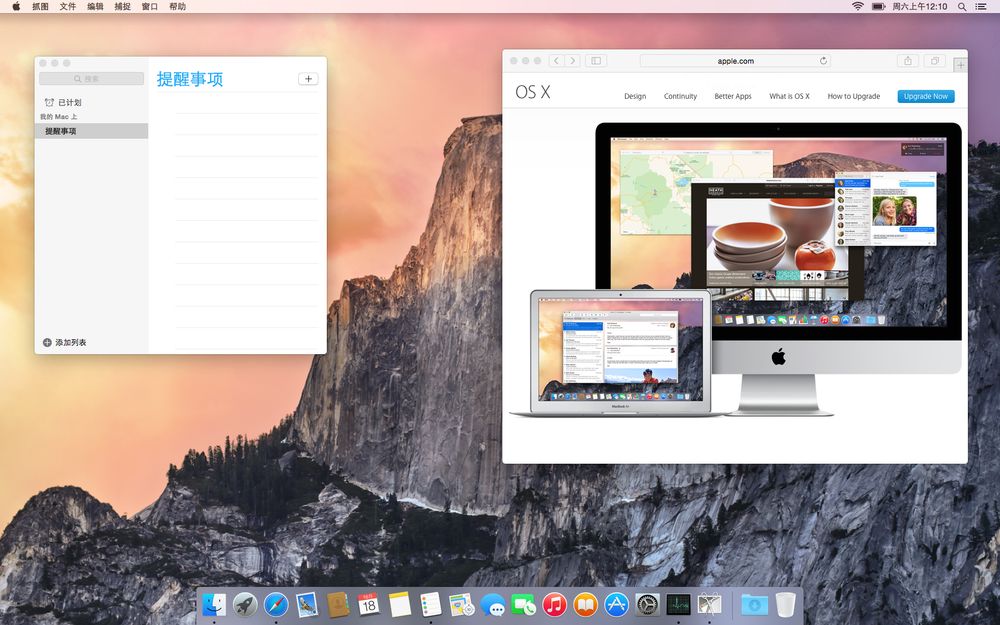Viewport: 1000px width, 625px height.
Task: Open Activity Monitor from the Dock
Action: (678, 605)
